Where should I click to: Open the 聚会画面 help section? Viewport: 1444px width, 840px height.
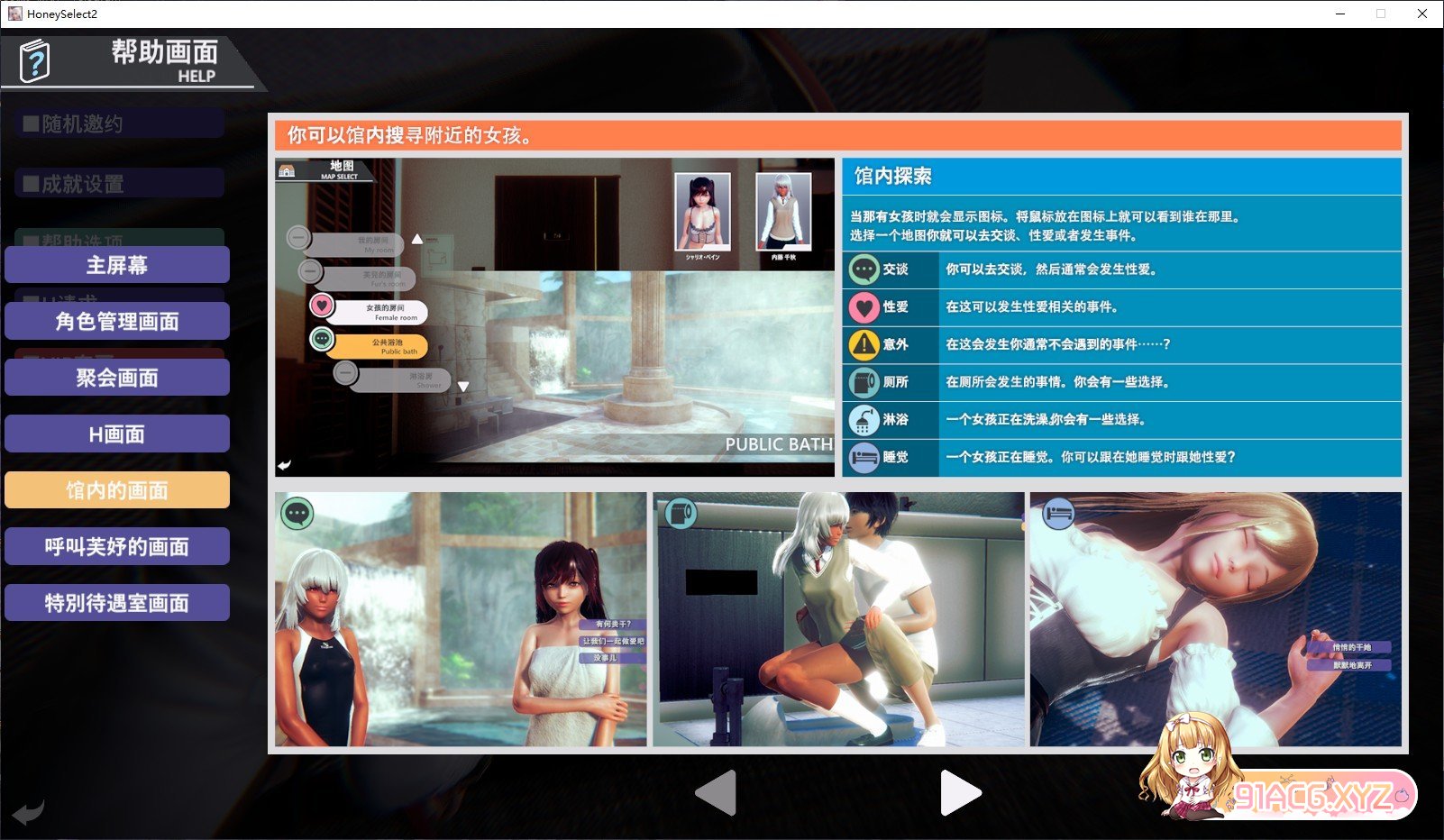(117, 378)
